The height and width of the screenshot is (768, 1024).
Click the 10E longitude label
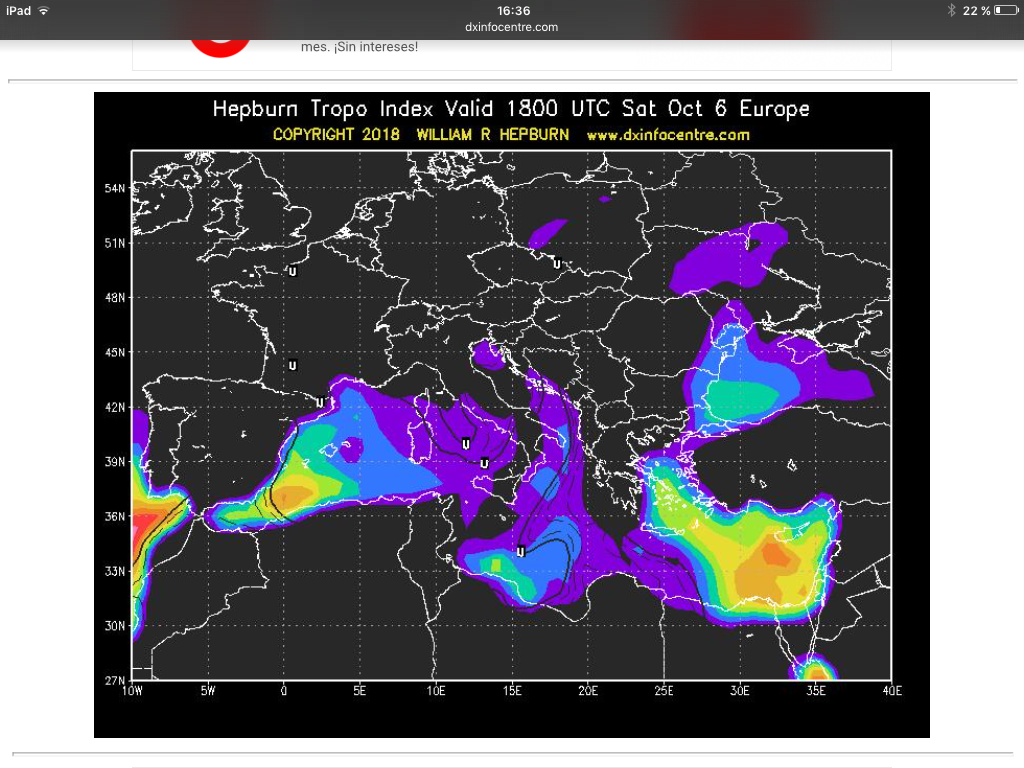coord(436,691)
